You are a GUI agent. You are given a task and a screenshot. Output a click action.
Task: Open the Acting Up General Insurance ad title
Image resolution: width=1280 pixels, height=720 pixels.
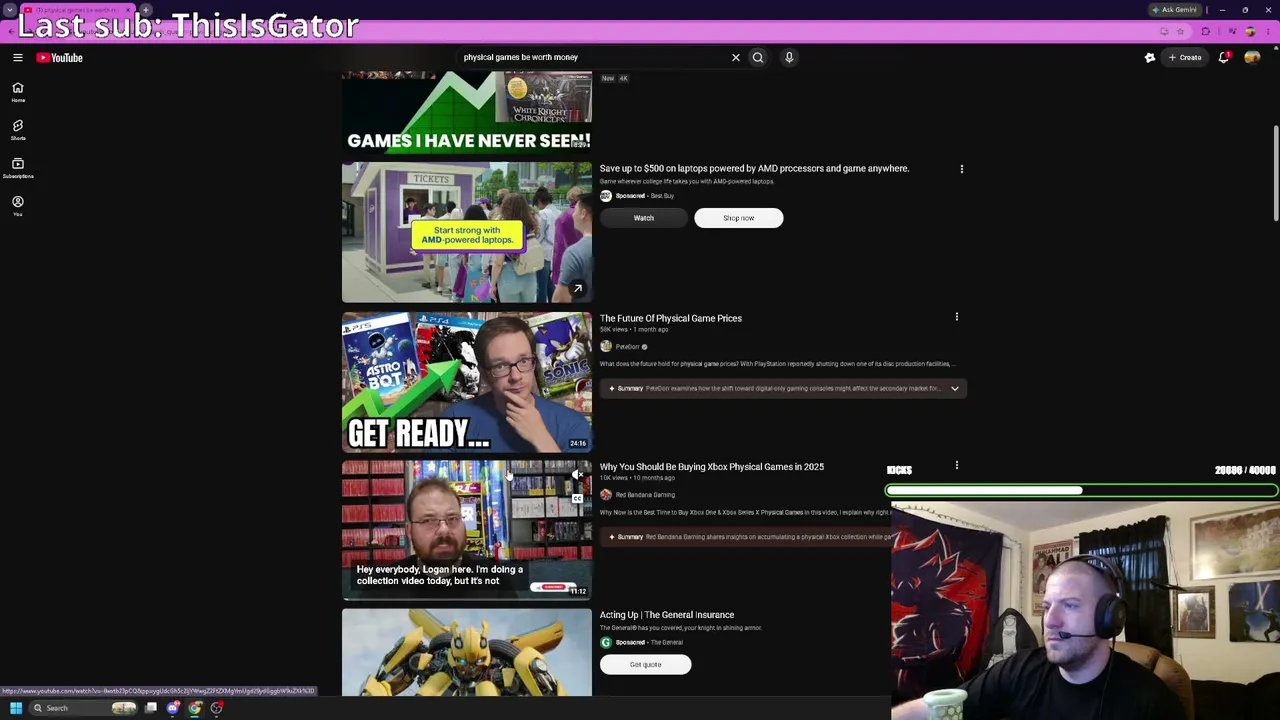pos(667,615)
